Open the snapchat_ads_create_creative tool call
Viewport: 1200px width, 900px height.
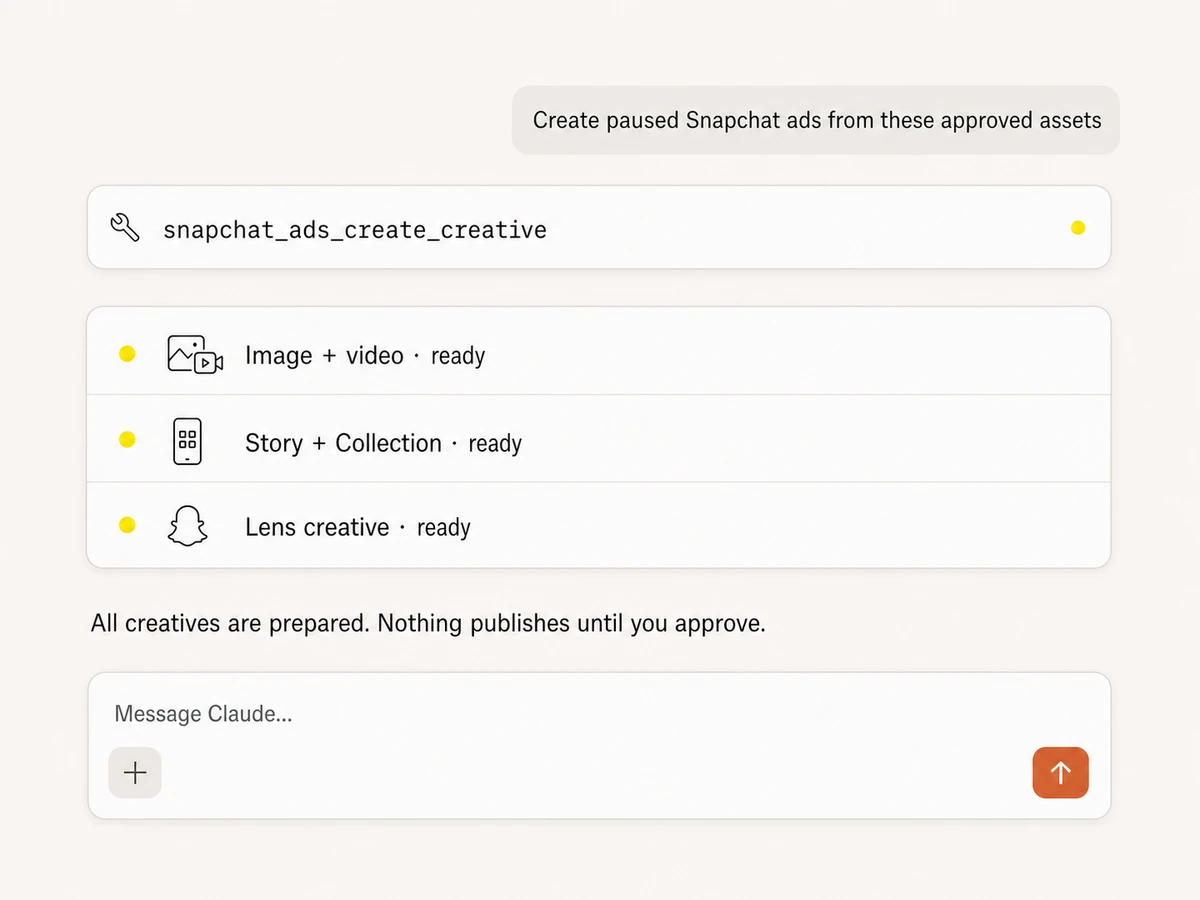[599, 227]
